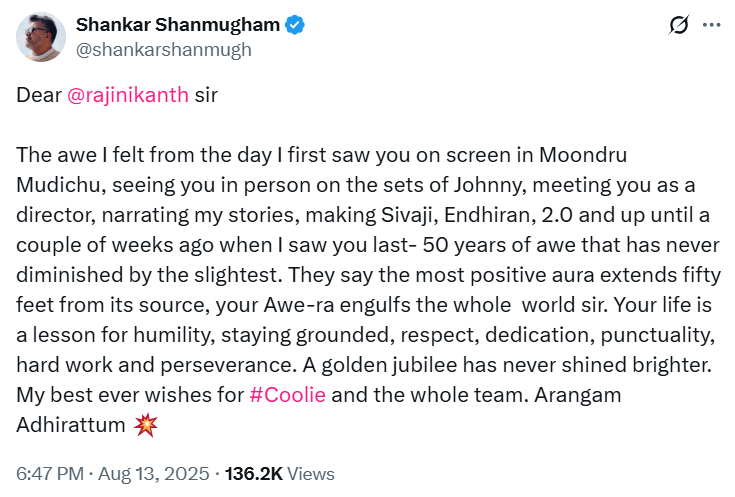The width and height of the screenshot is (735, 497).
Task: Click Shankar Shanmugham's profile avatar
Action: pyautogui.click(x=40, y=37)
